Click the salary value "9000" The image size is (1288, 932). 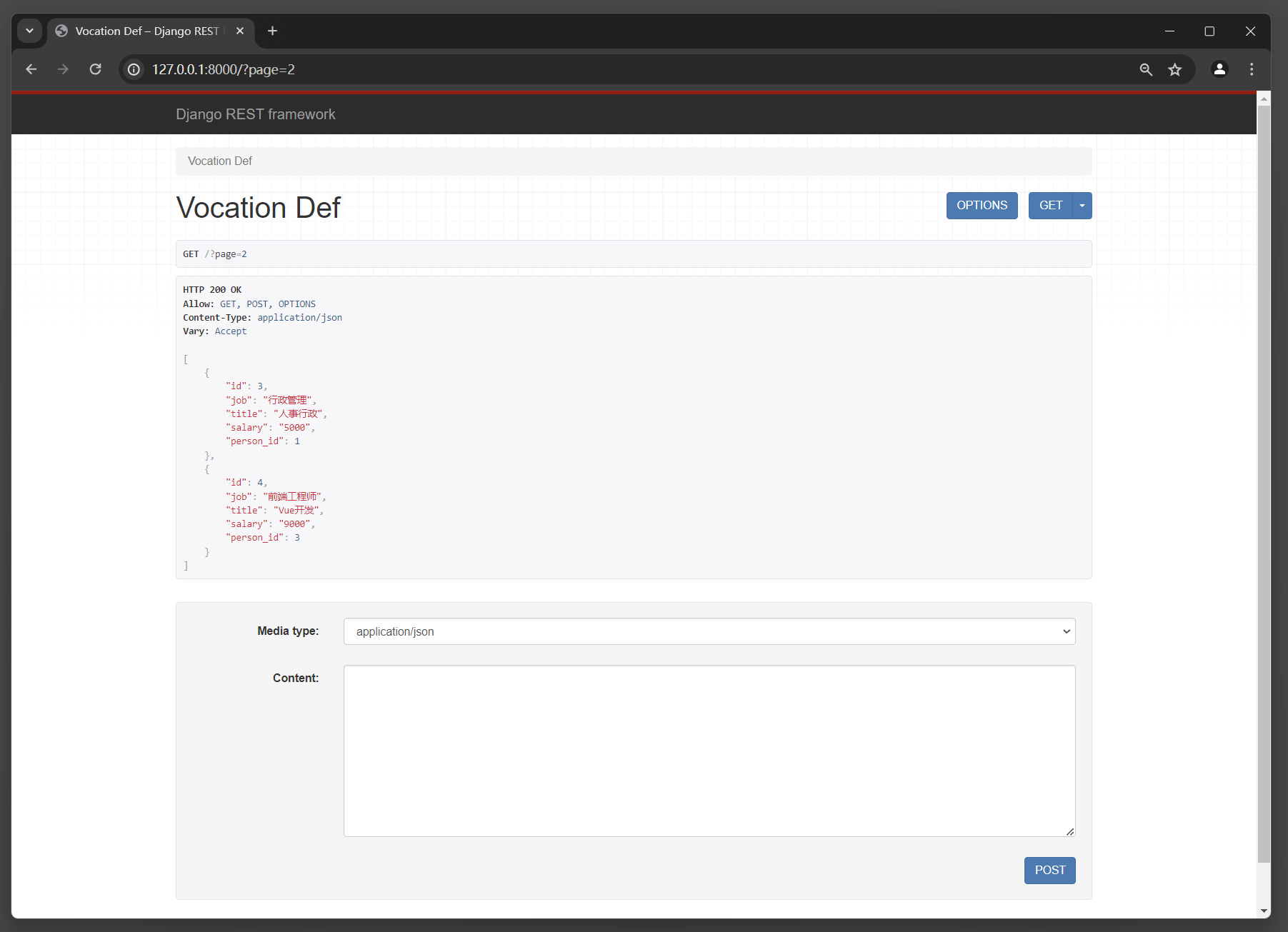294,524
